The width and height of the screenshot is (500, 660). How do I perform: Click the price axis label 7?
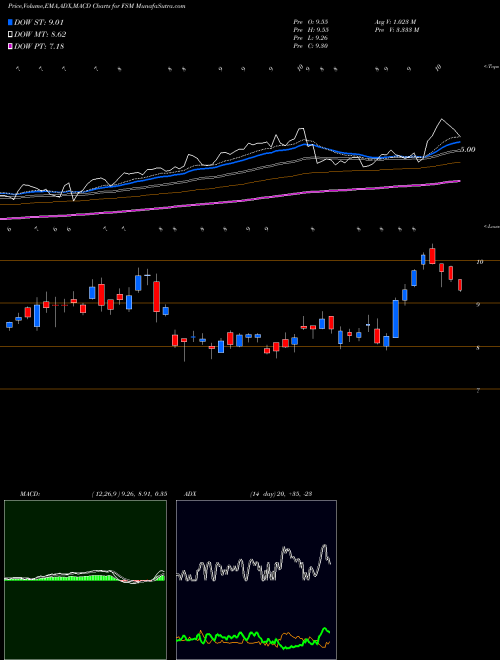[478, 391]
